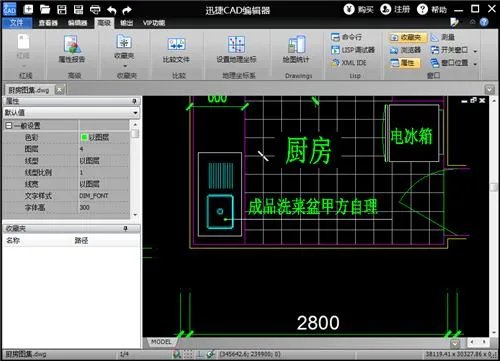Switch to the 编辑器 editor tab

(x=78, y=23)
